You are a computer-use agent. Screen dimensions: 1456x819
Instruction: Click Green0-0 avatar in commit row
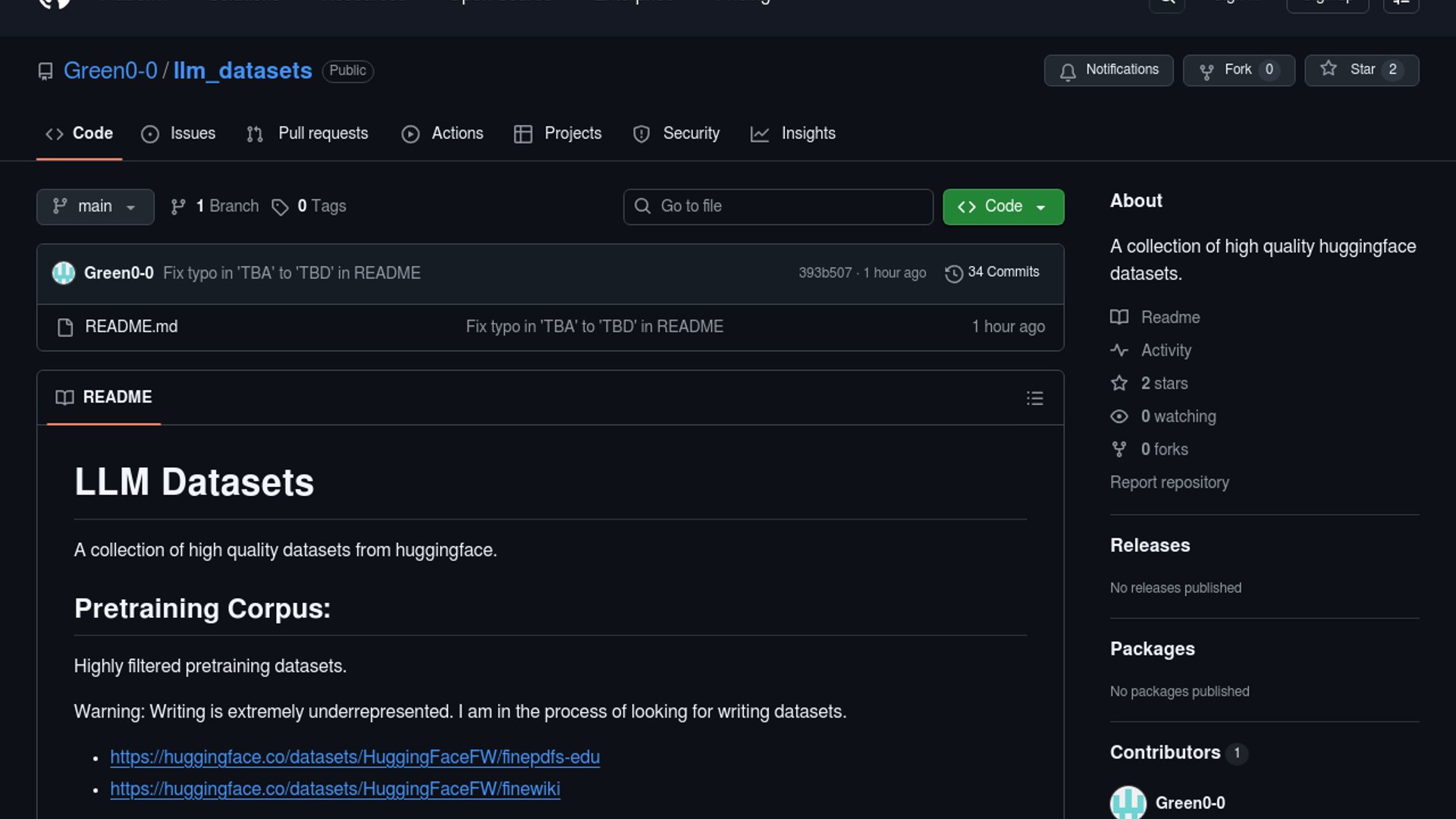click(64, 273)
